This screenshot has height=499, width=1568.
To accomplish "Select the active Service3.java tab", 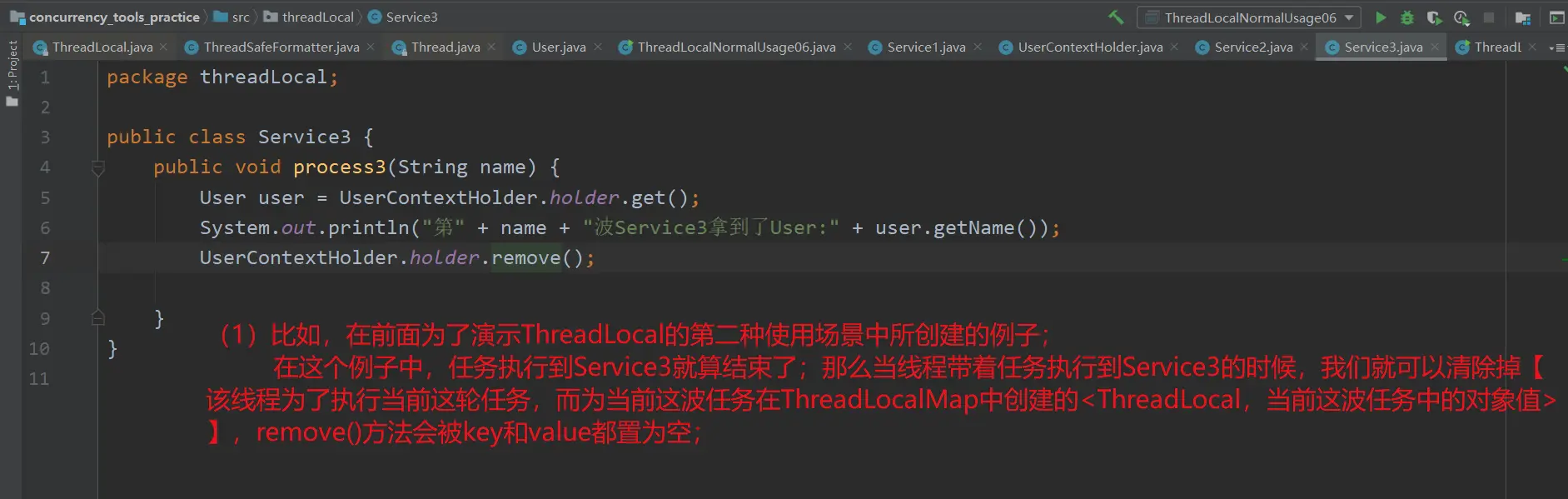I will click(x=1383, y=47).
